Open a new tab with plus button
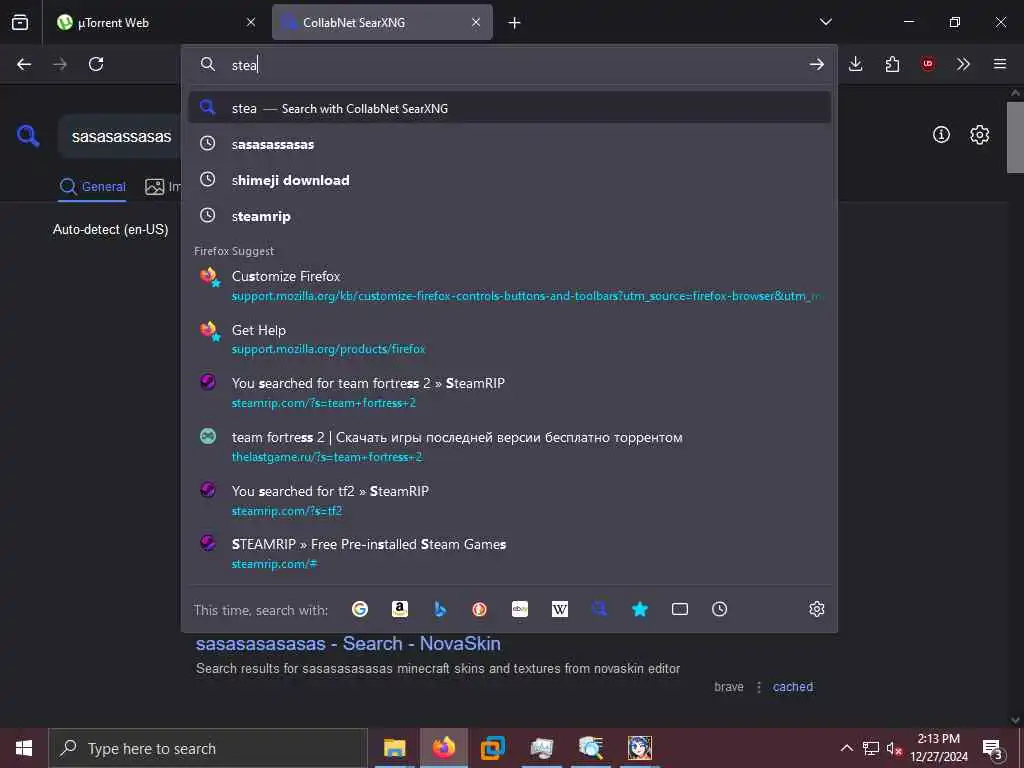The image size is (1024, 768). [x=514, y=23]
